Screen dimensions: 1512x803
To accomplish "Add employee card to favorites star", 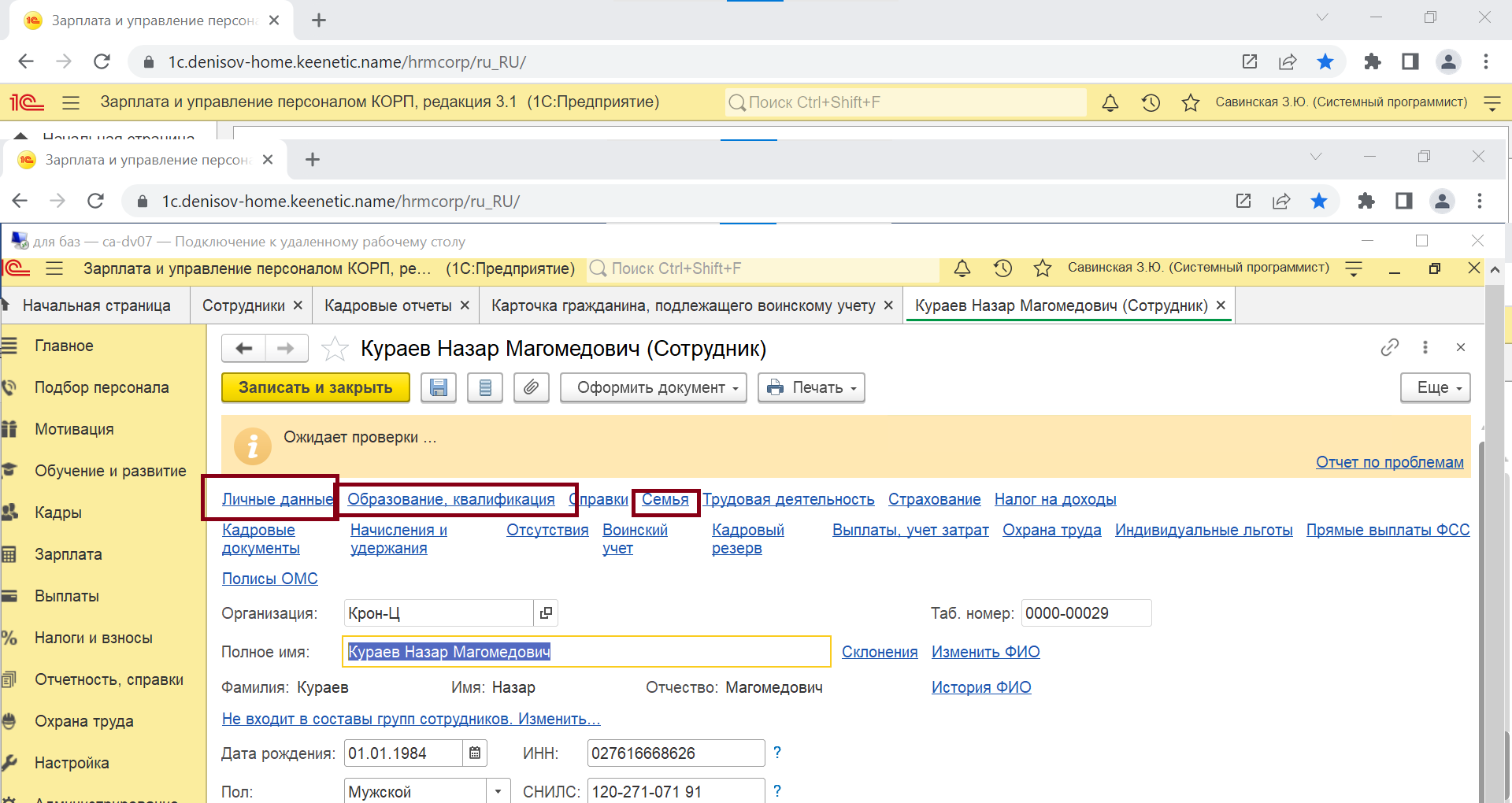I will coord(335,349).
